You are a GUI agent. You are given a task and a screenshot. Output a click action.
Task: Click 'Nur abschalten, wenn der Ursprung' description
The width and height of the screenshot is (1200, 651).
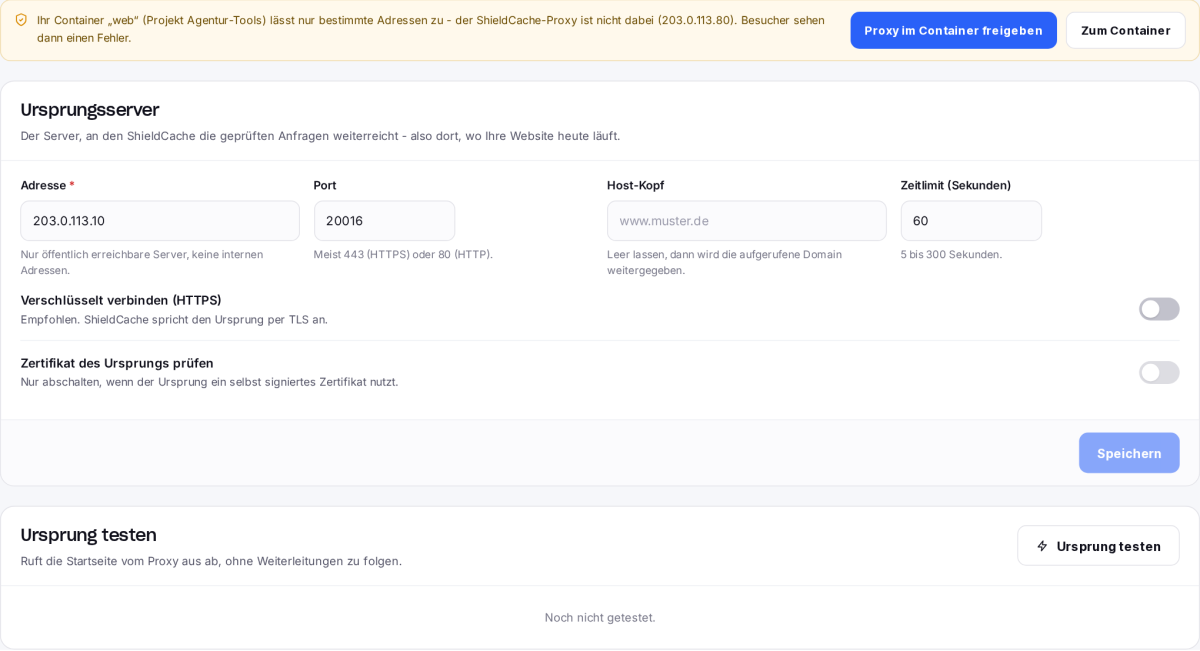pos(209,382)
